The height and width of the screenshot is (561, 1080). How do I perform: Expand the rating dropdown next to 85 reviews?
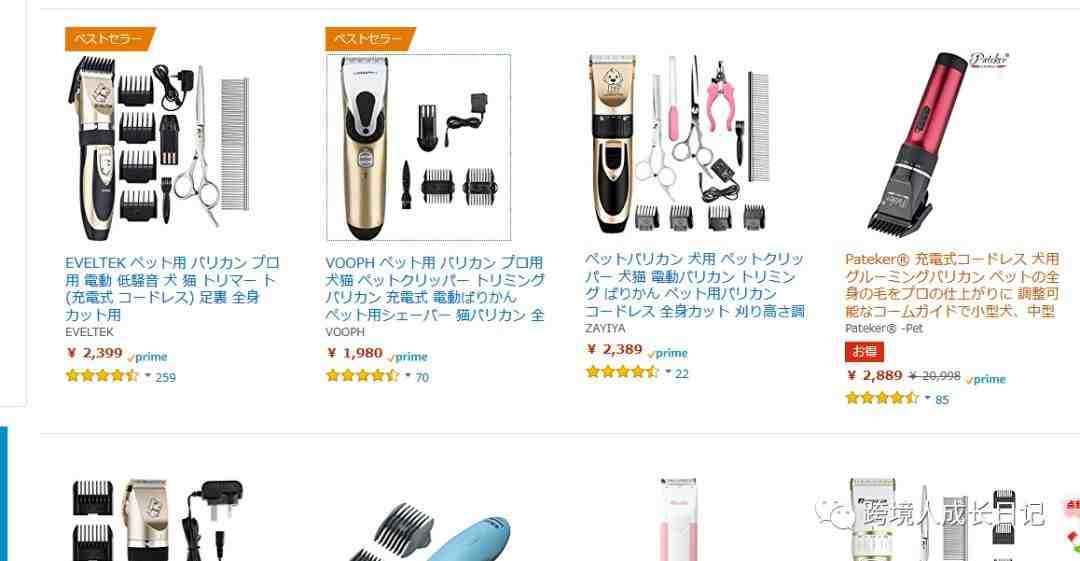click(x=927, y=398)
